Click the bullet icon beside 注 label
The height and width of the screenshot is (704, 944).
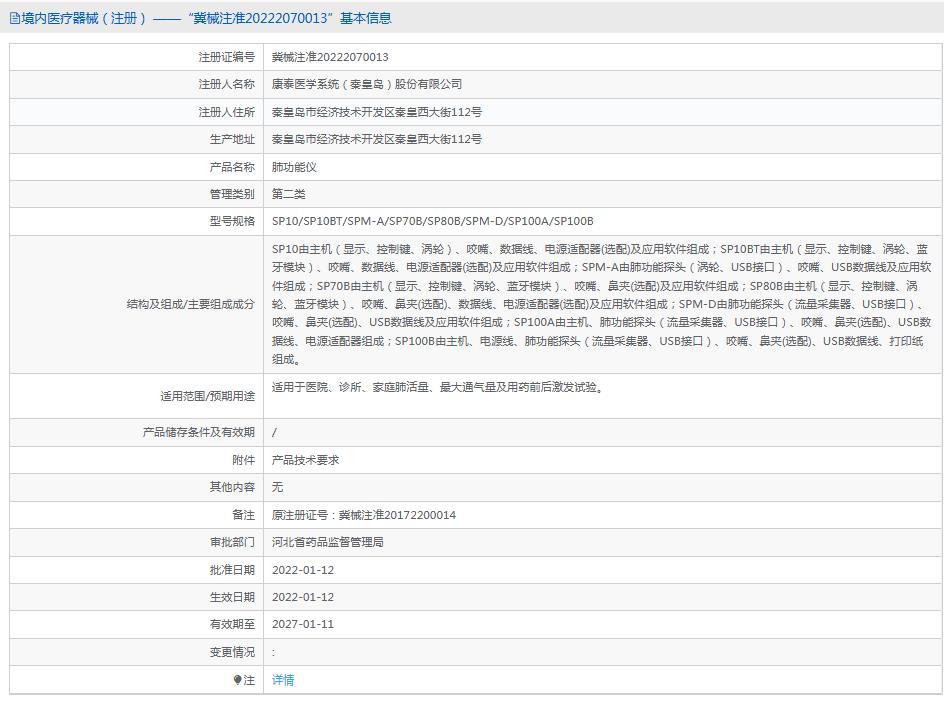pos(238,680)
